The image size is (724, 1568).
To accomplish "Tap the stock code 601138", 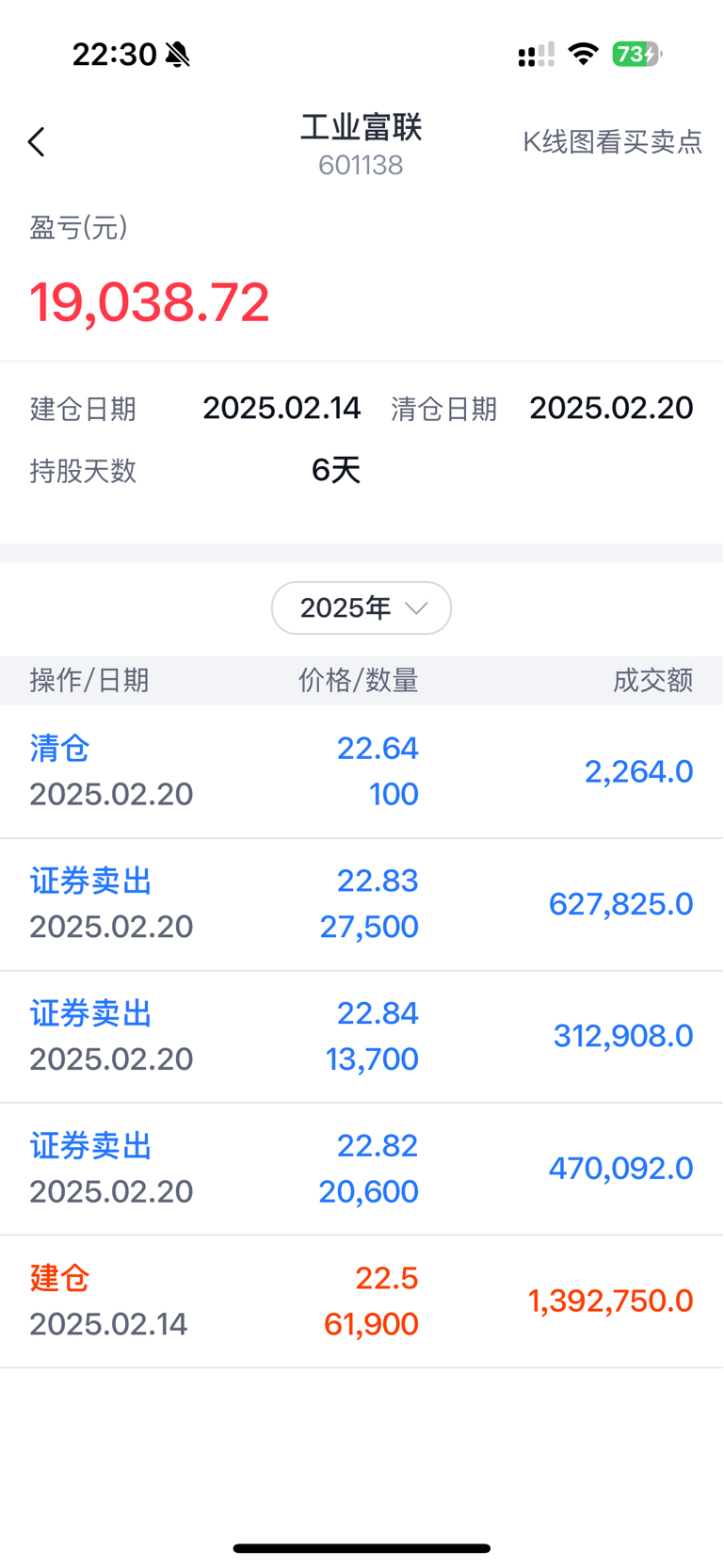I will (x=361, y=166).
